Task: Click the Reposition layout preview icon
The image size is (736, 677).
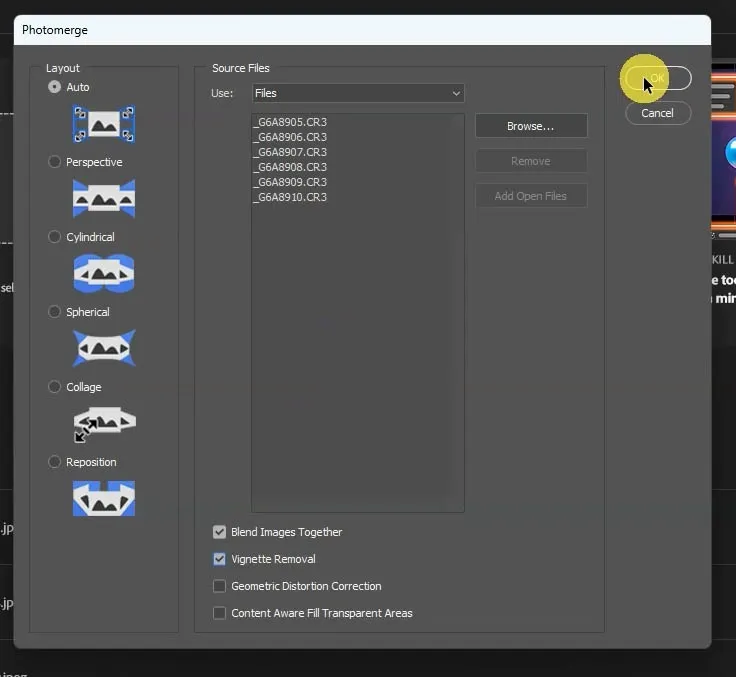Action: pos(104,499)
